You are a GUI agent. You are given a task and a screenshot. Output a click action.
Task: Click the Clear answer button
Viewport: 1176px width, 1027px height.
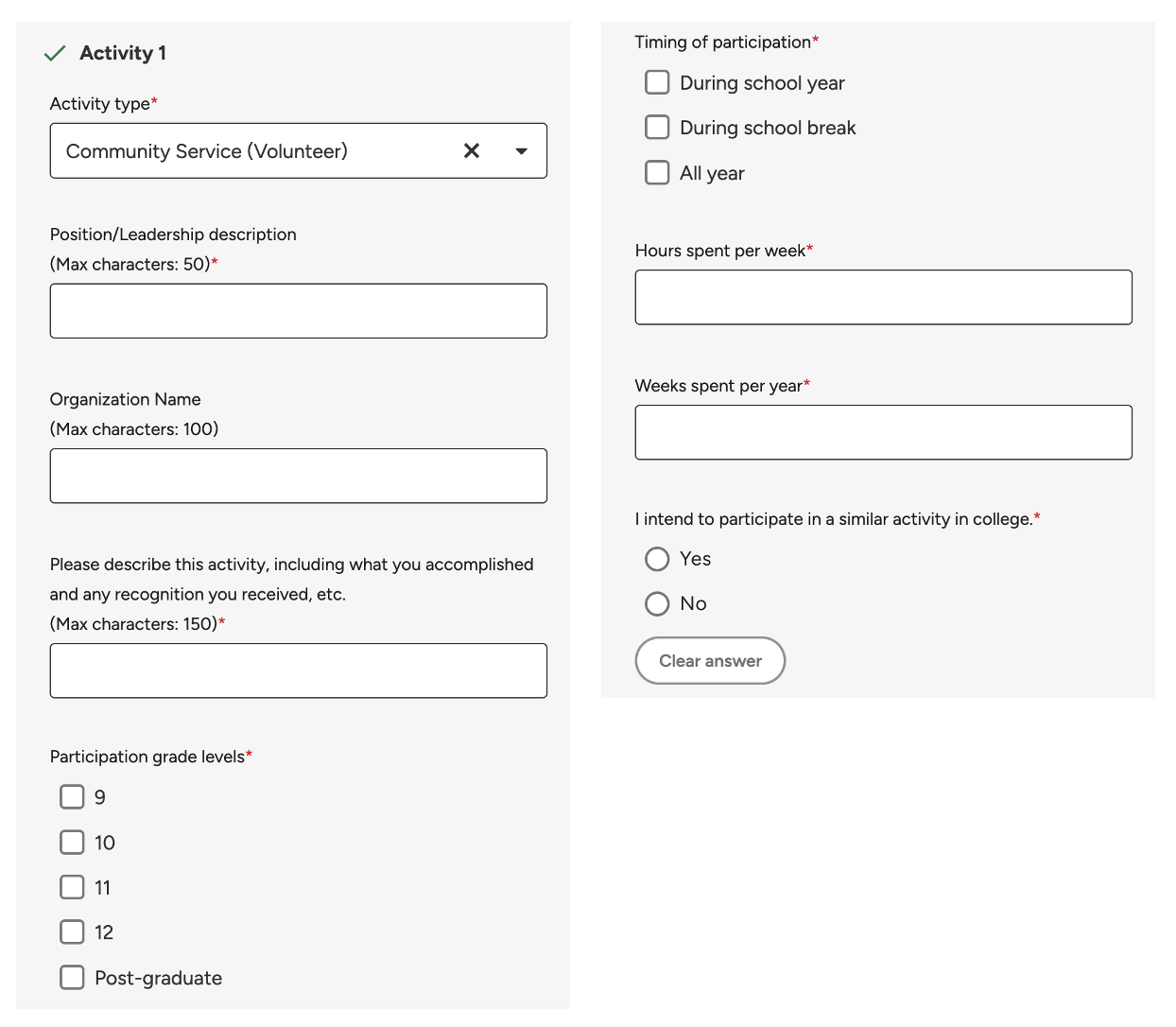710,660
